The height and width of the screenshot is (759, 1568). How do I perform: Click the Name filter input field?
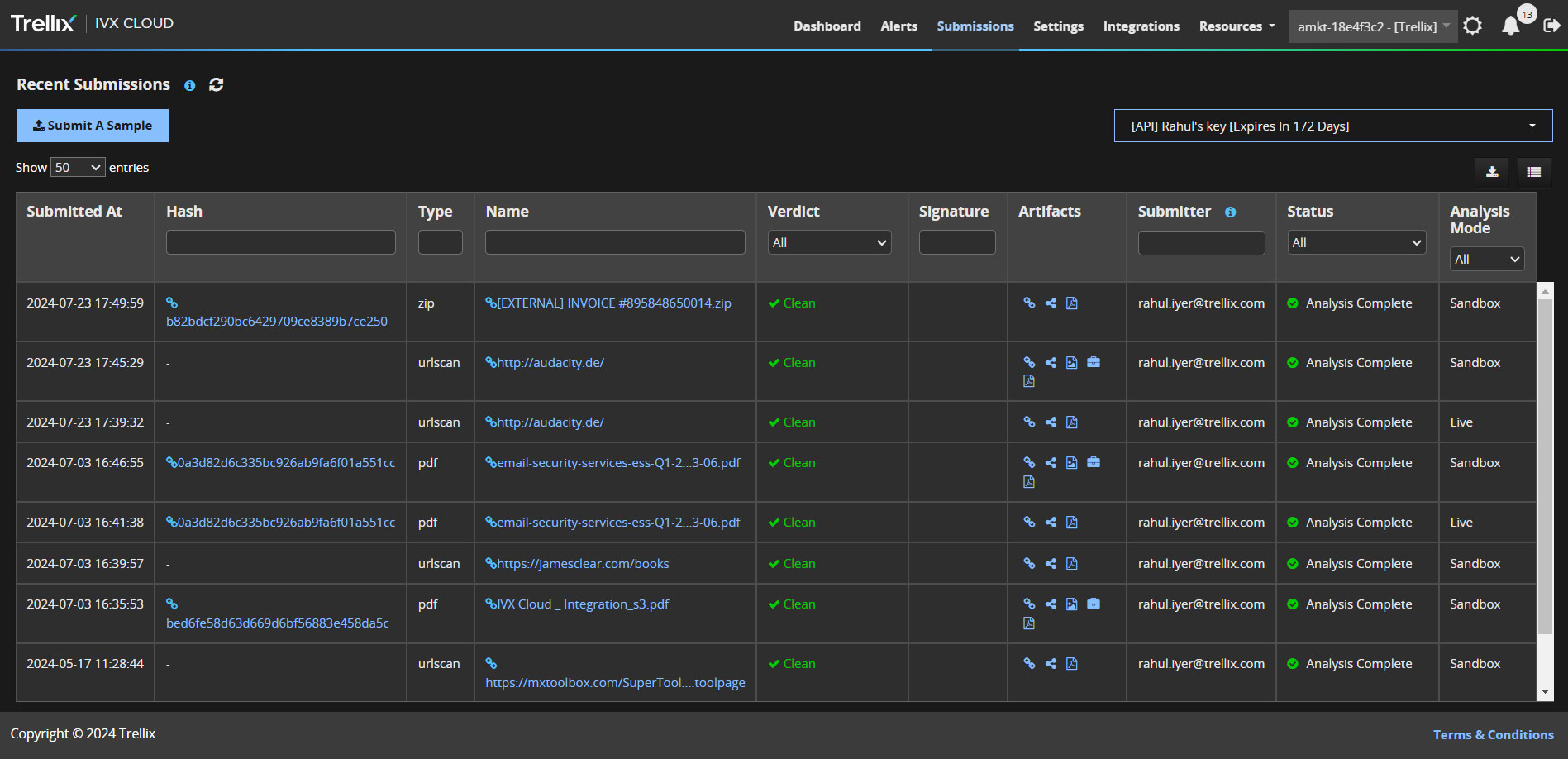pos(615,242)
